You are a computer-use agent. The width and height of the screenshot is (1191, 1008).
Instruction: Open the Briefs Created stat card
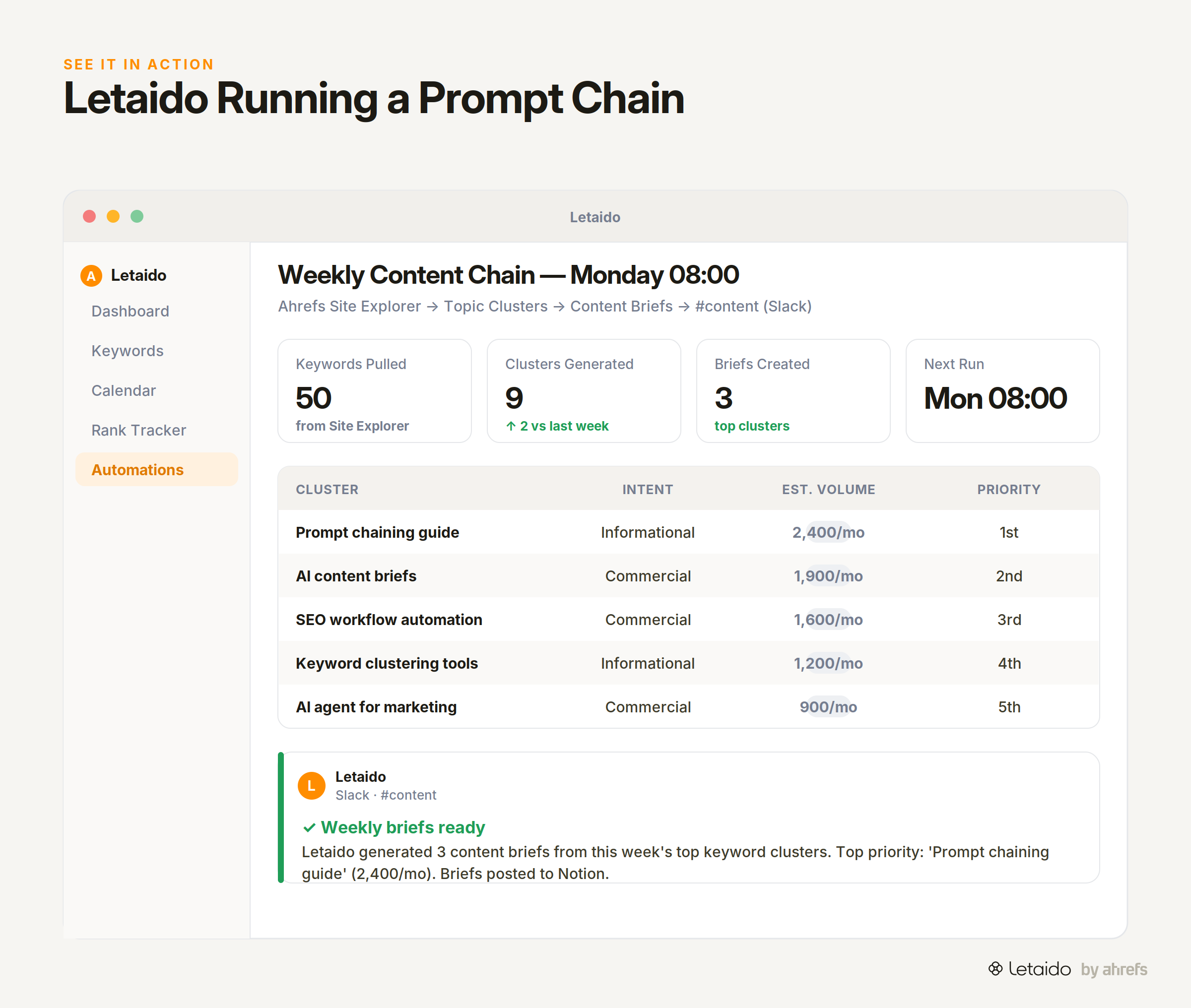(793, 391)
